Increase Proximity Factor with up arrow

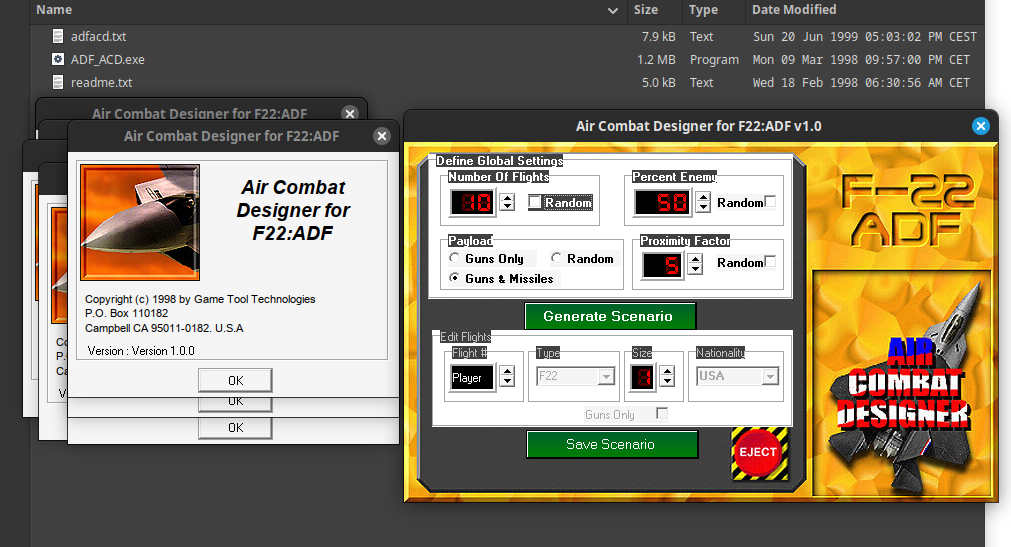point(695,259)
